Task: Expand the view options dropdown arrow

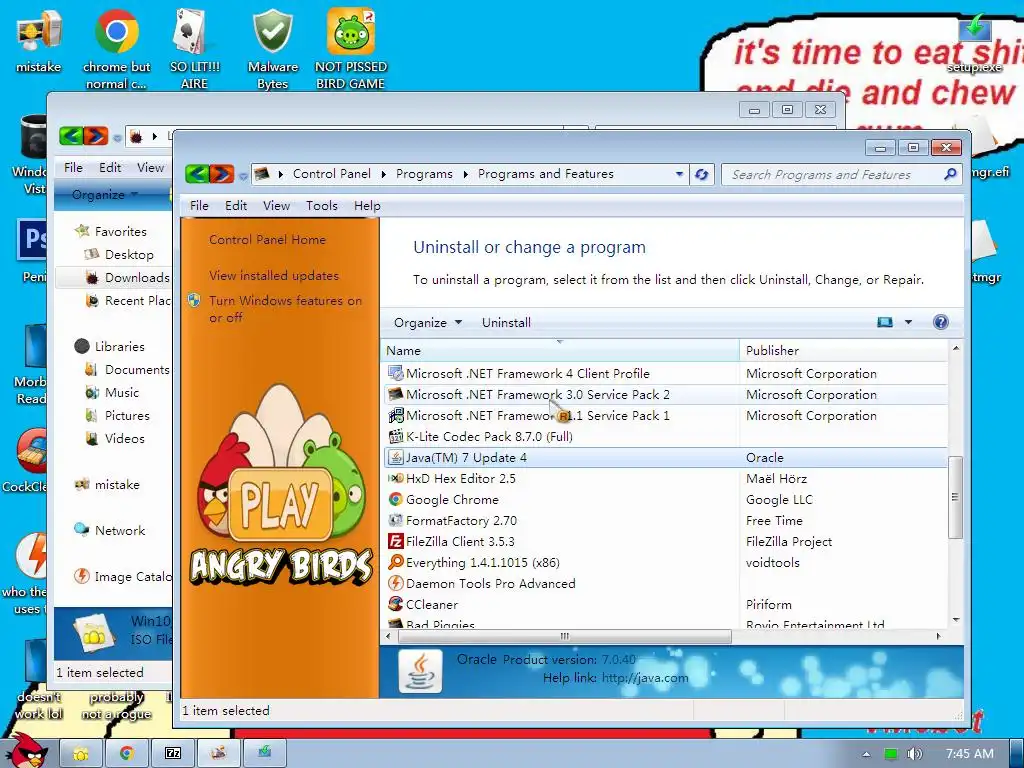Action: (x=908, y=322)
